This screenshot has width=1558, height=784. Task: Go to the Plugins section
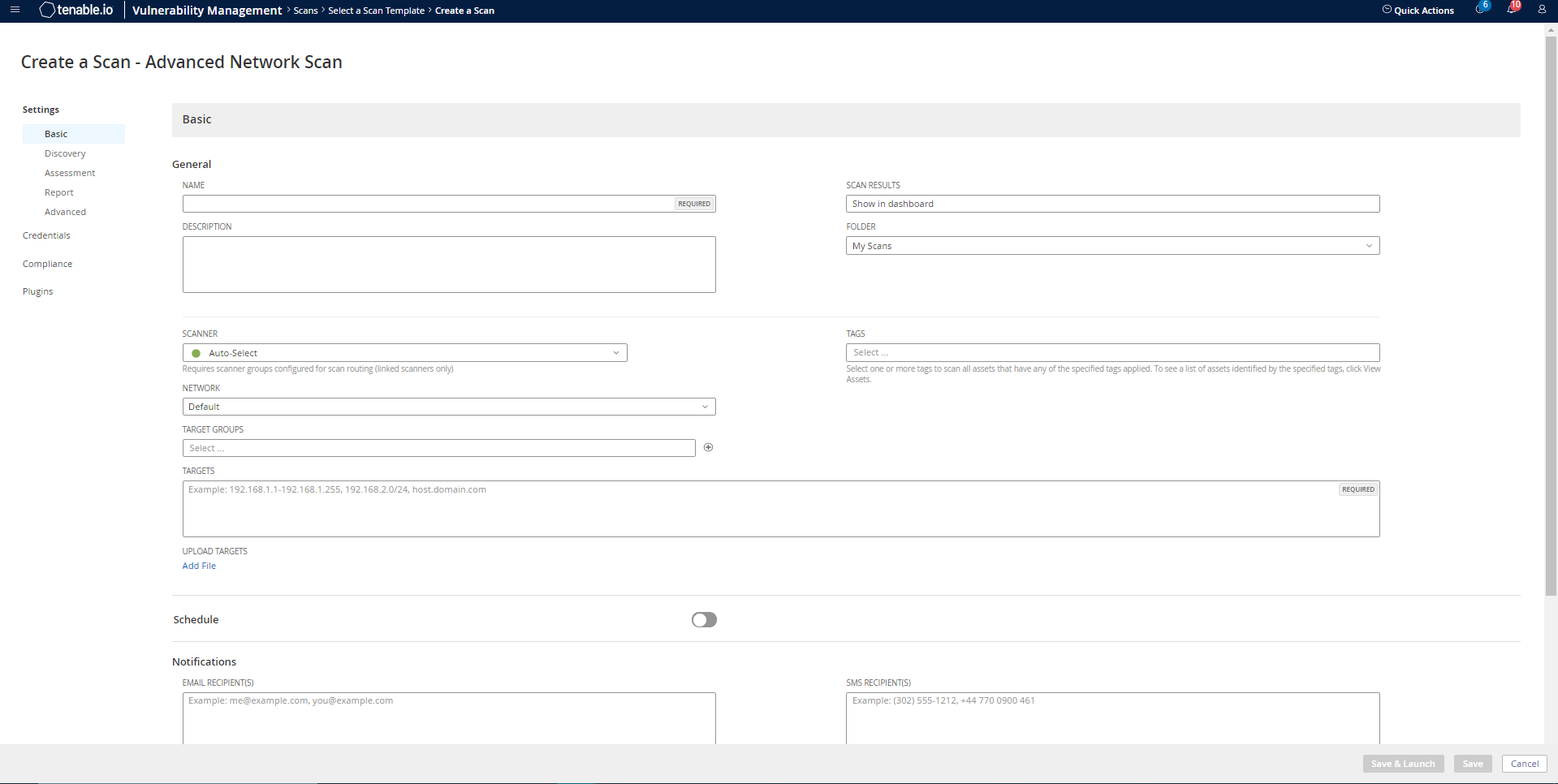[37, 291]
